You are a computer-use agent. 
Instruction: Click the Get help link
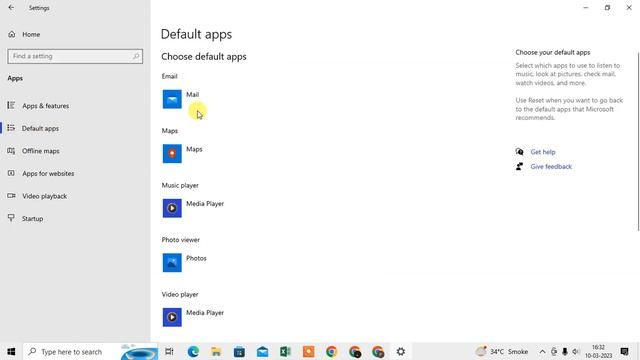point(543,152)
